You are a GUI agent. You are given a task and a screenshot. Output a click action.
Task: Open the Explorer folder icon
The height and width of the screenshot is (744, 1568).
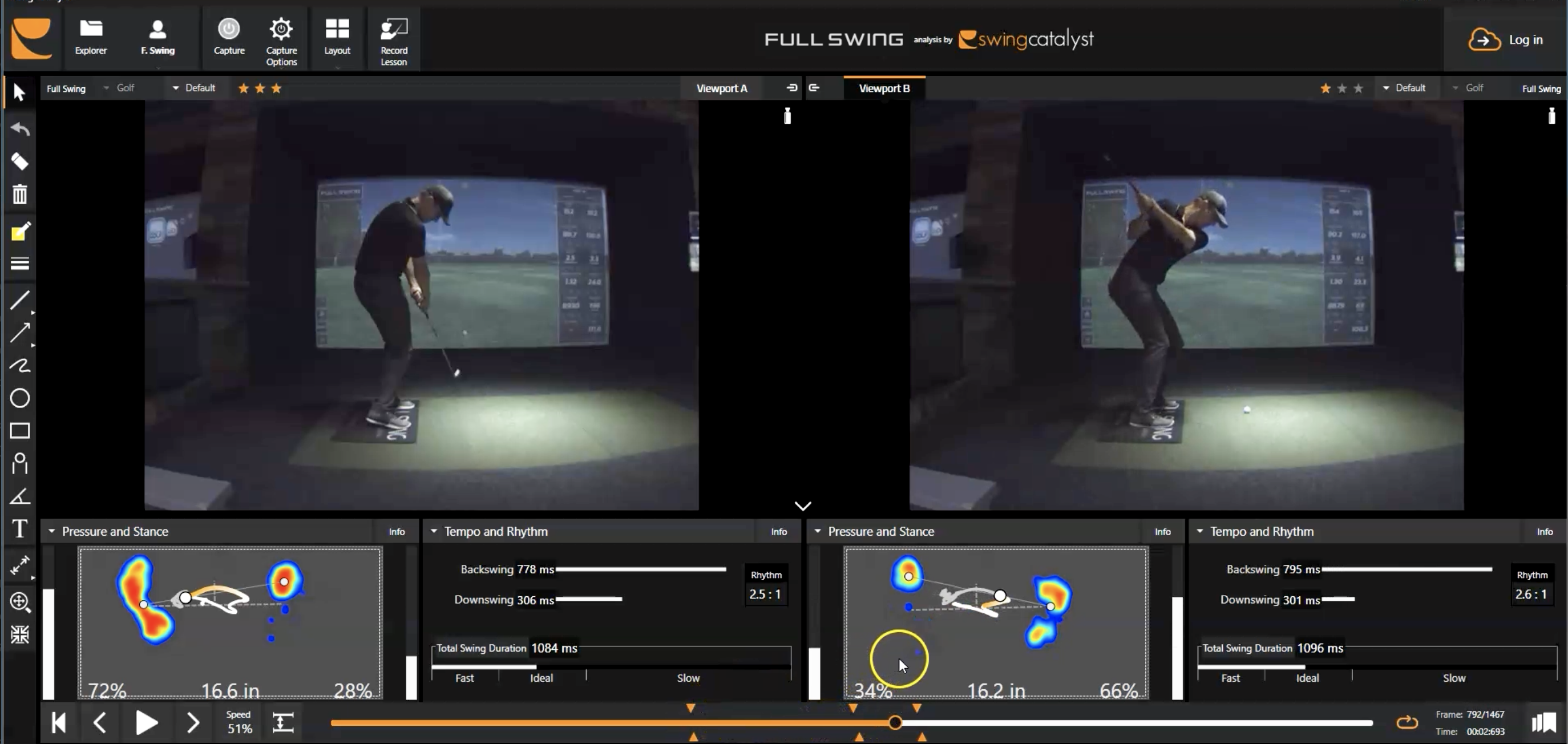click(91, 29)
